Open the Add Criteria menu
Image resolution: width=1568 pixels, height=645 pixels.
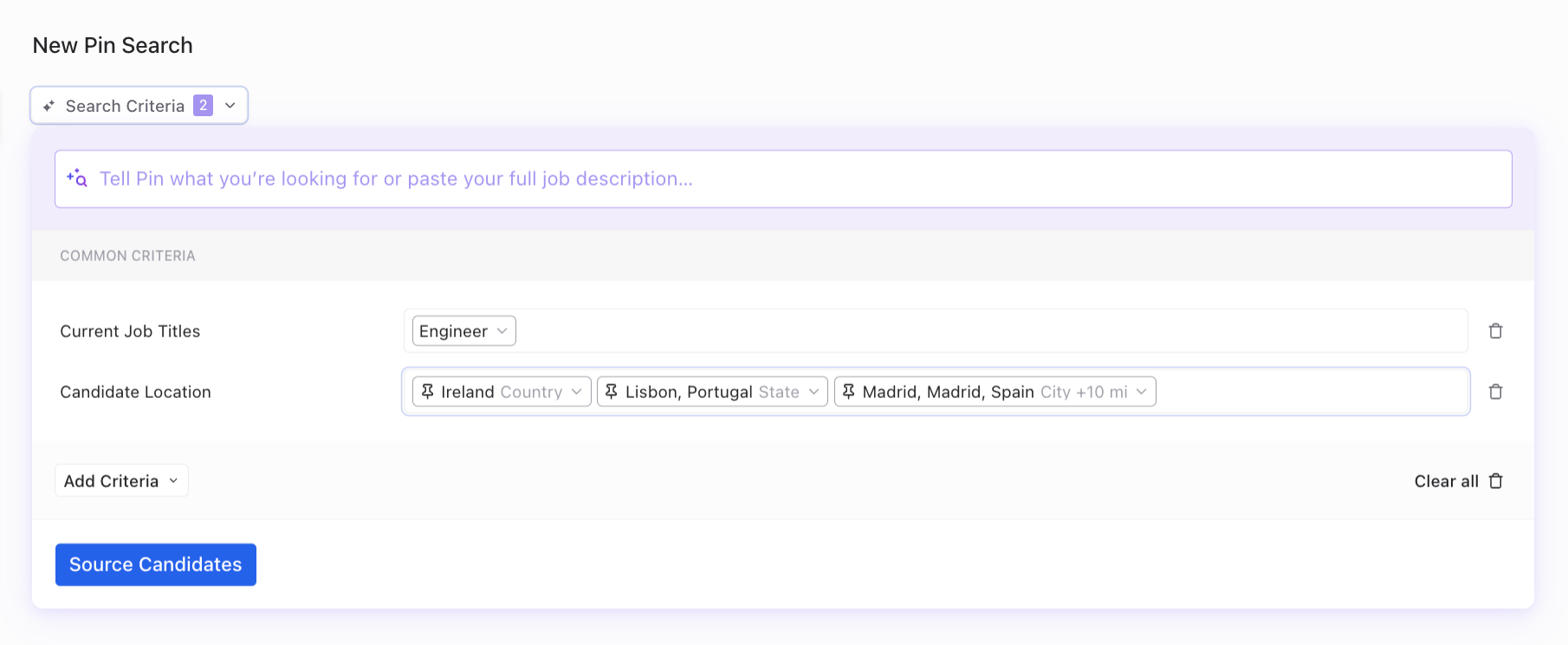pyautogui.click(x=121, y=481)
